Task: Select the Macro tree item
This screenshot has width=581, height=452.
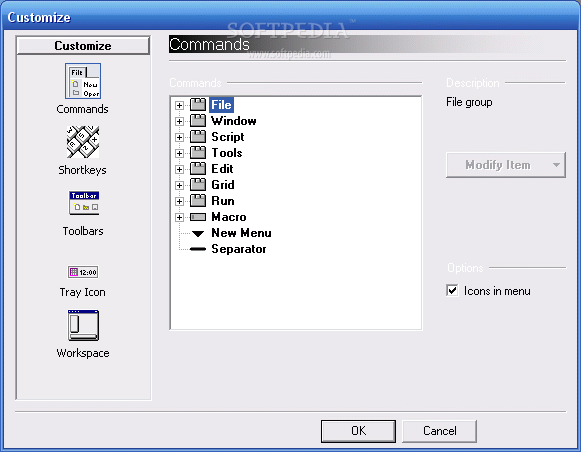Action: click(229, 217)
